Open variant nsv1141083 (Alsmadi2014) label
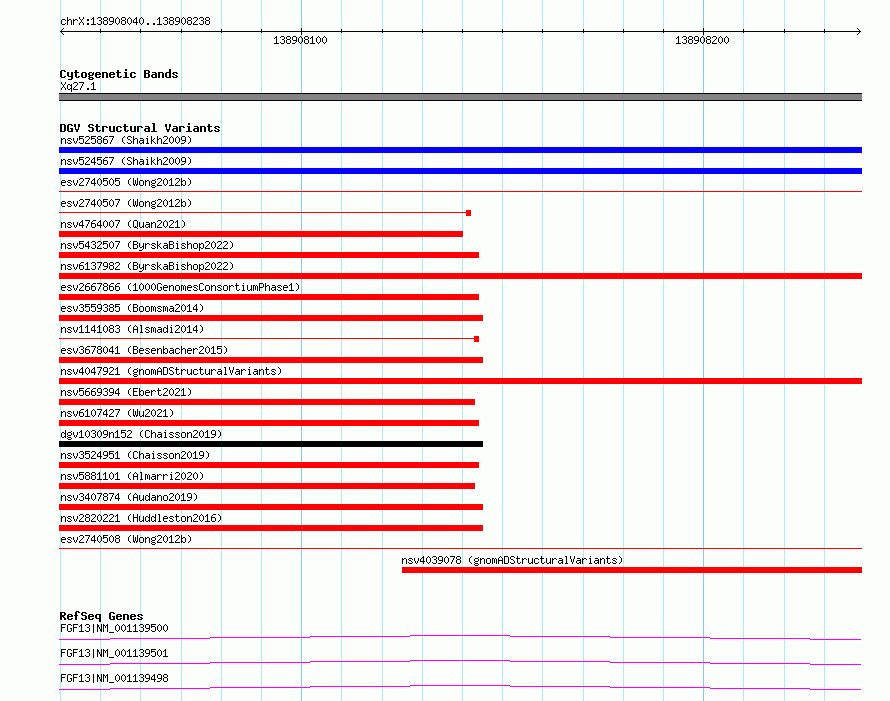The height and width of the screenshot is (701, 890). [x=132, y=329]
